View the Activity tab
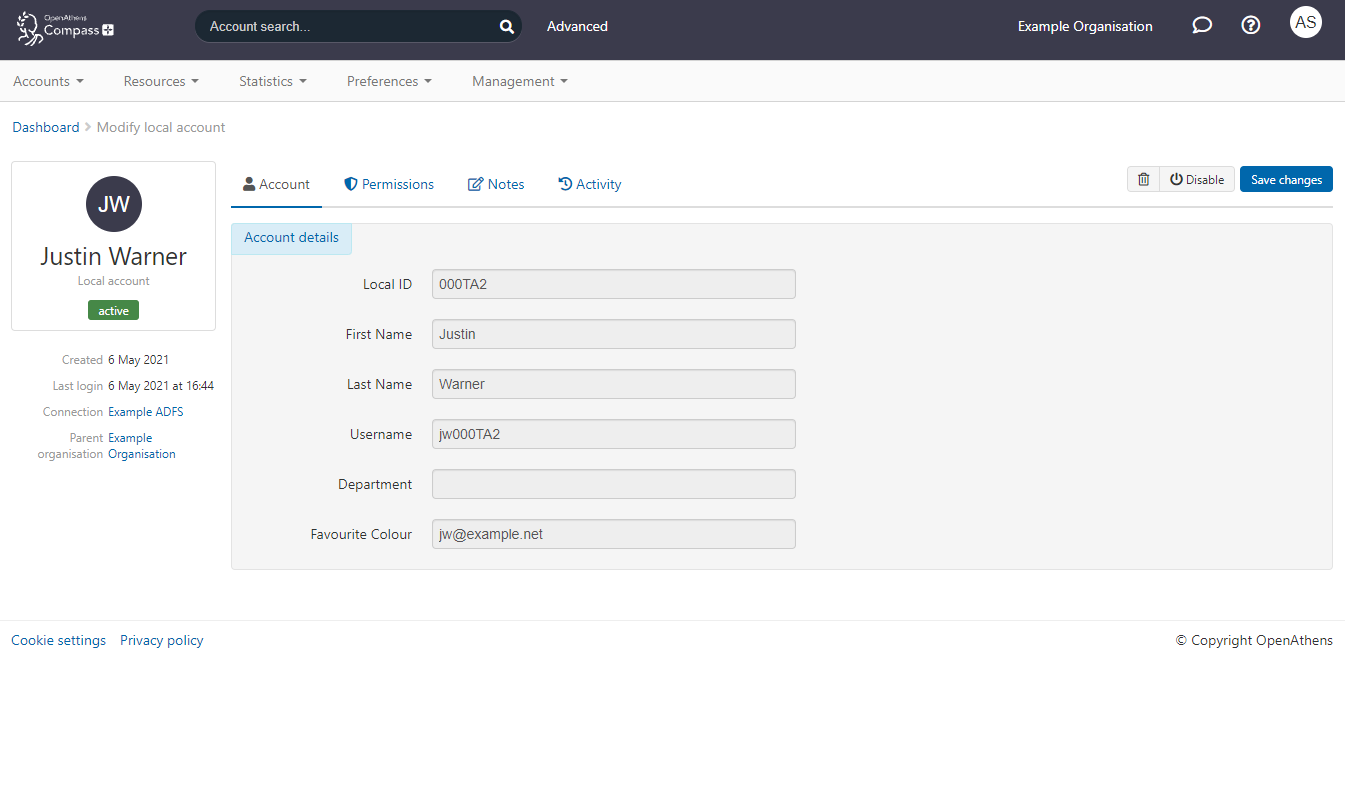Screen dimensions: 1345x806 pos(590,184)
